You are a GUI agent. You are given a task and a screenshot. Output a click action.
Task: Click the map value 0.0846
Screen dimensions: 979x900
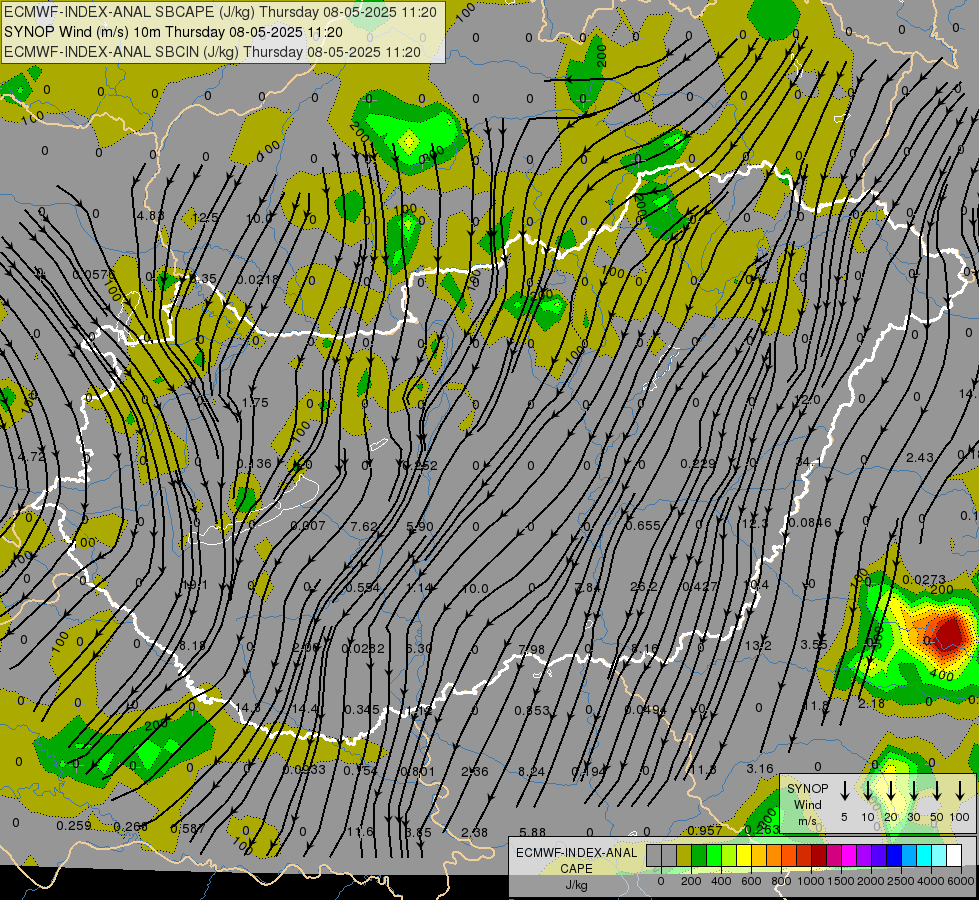[x=810, y=523]
